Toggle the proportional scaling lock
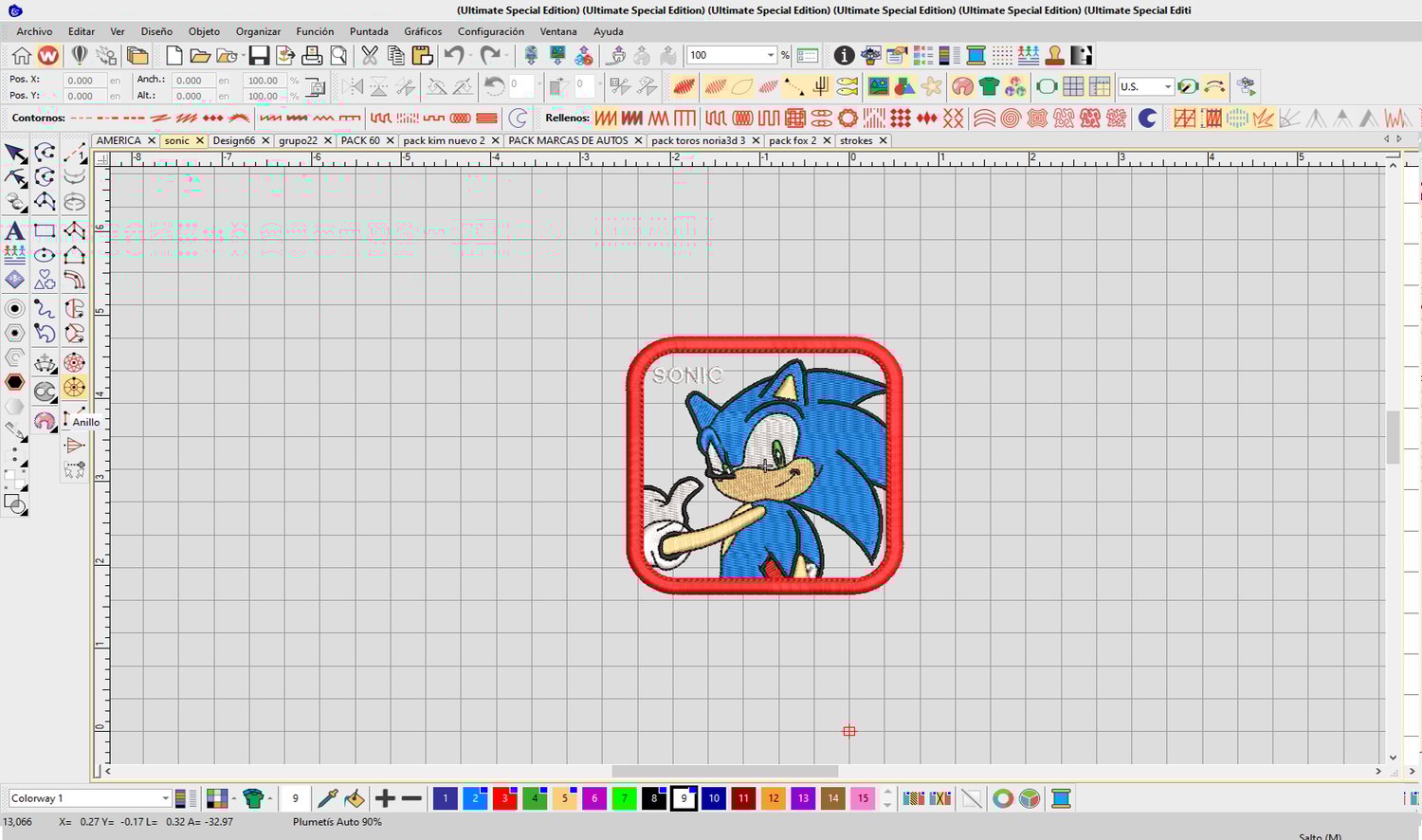1422x840 pixels. pos(316,87)
